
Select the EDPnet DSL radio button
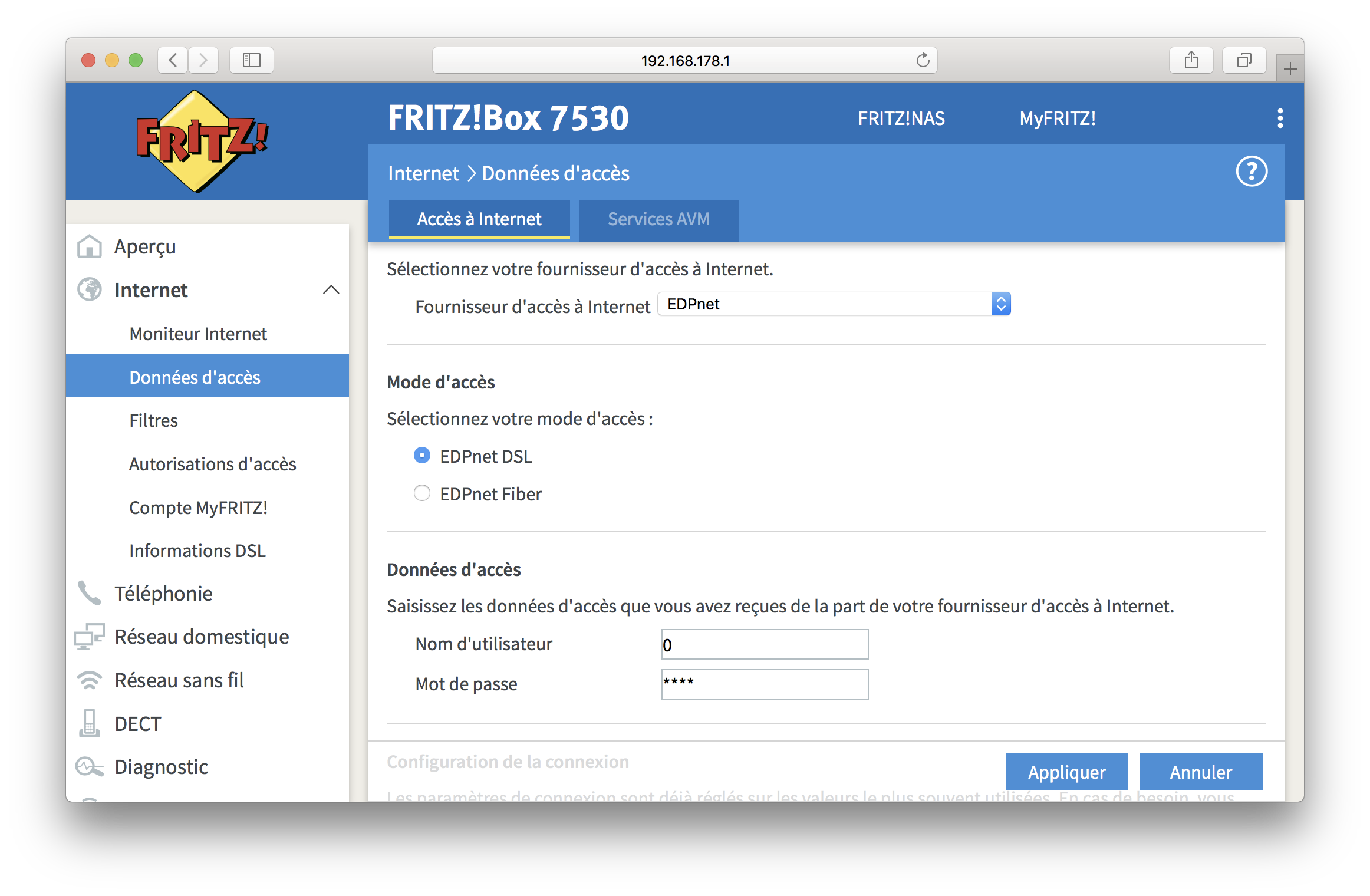tap(422, 456)
